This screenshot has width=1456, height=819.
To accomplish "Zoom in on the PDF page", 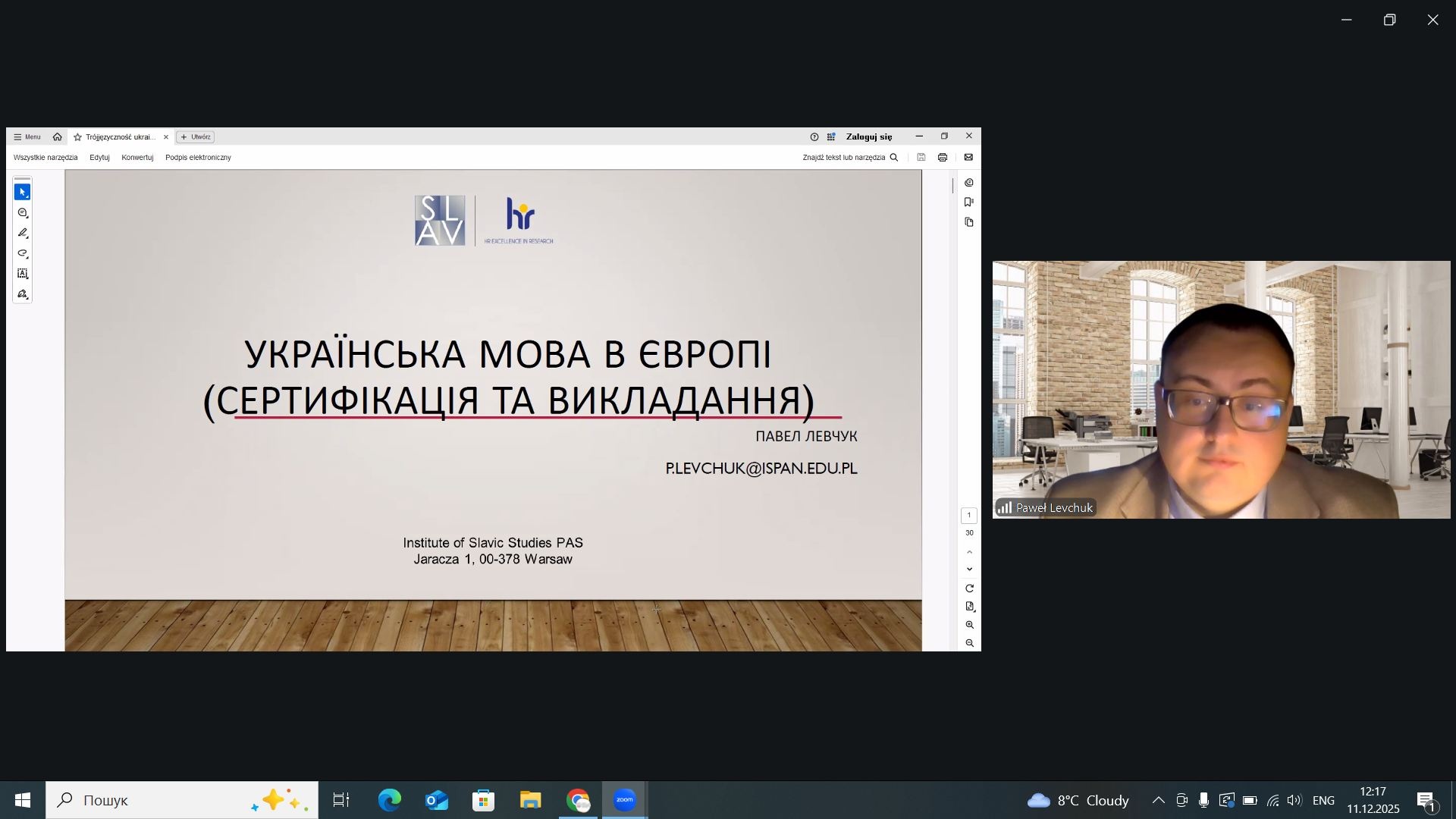I will [x=969, y=625].
